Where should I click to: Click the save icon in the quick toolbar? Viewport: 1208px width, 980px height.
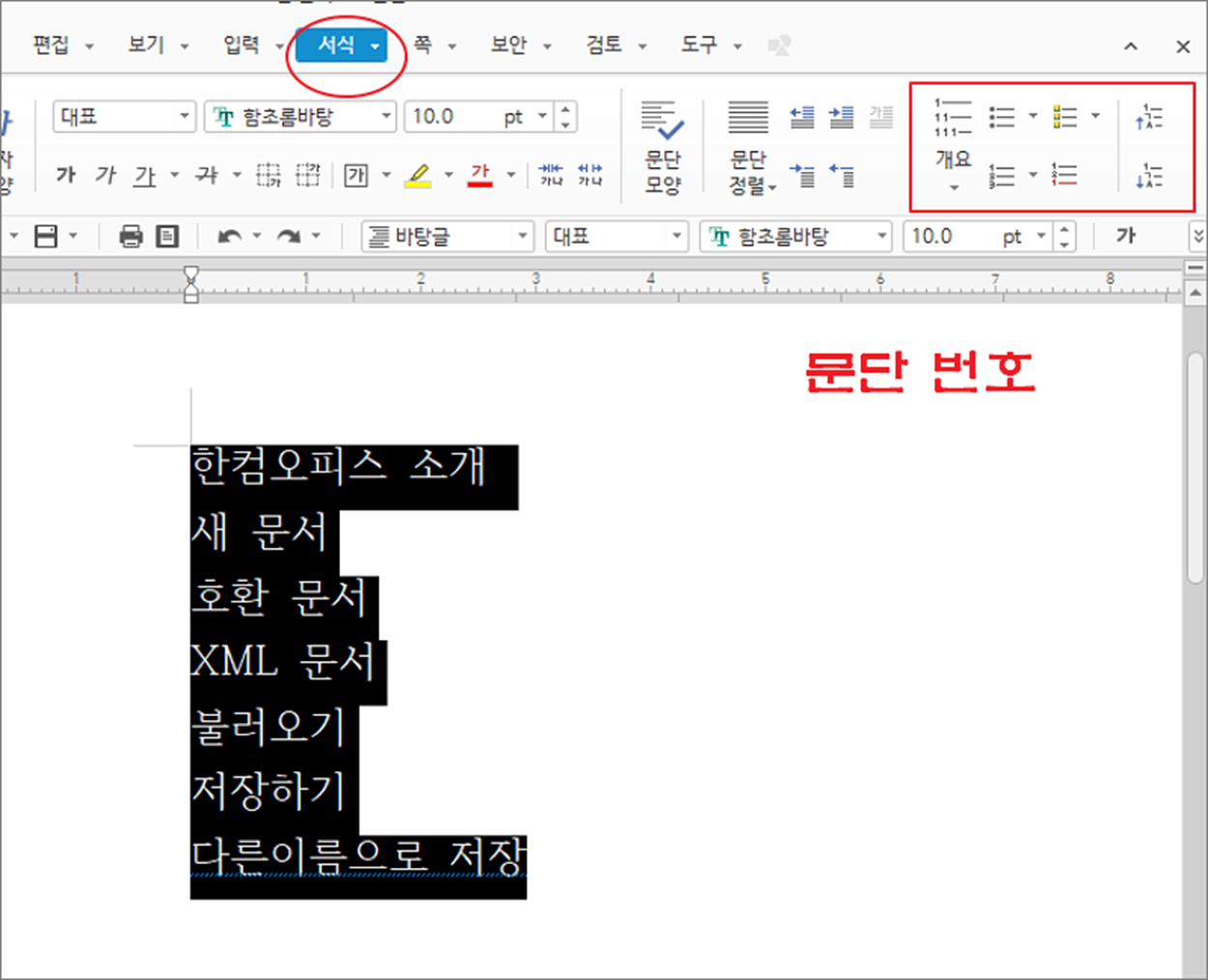(x=45, y=236)
